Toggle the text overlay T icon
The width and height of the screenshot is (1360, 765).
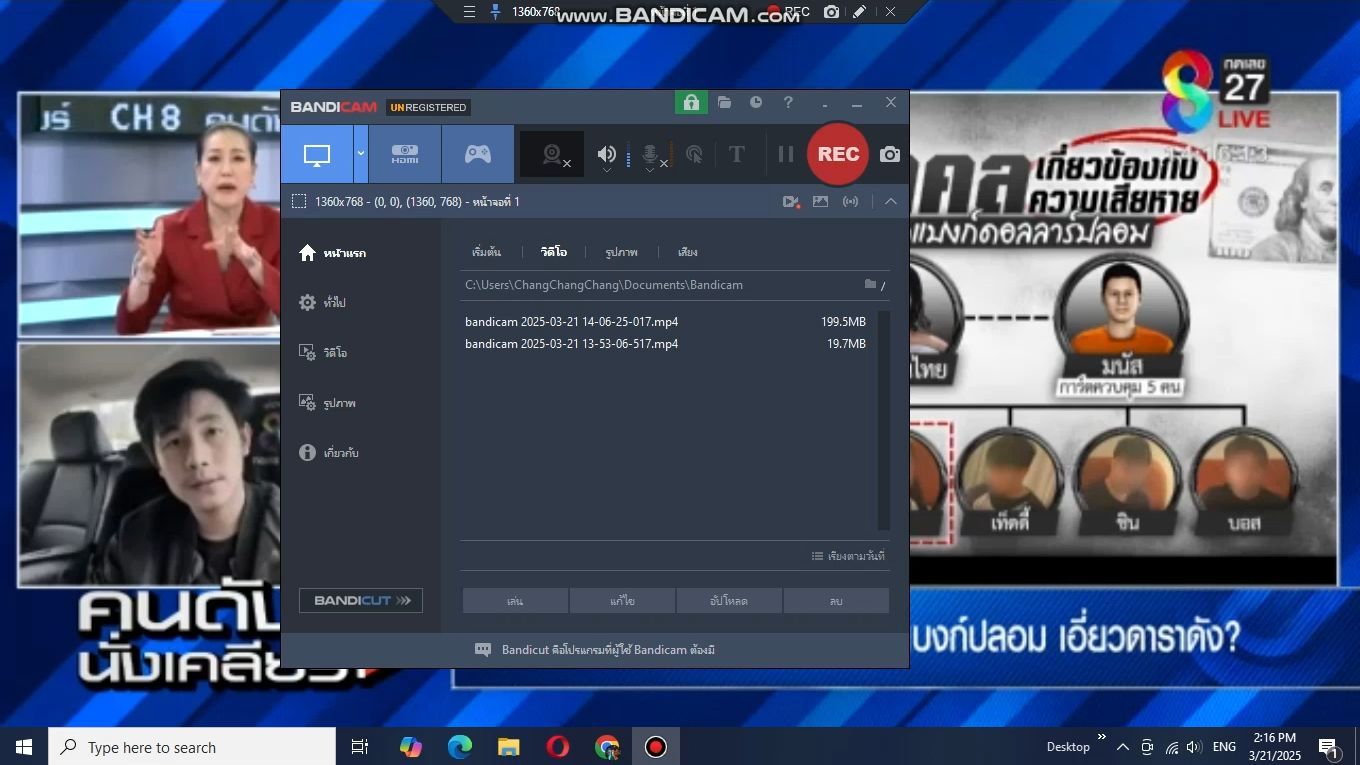(737, 154)
